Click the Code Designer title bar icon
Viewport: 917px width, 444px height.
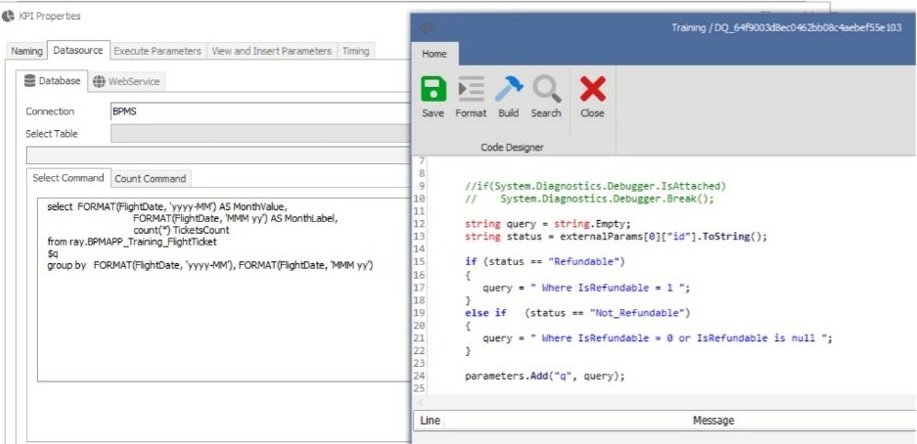[428, 27]
